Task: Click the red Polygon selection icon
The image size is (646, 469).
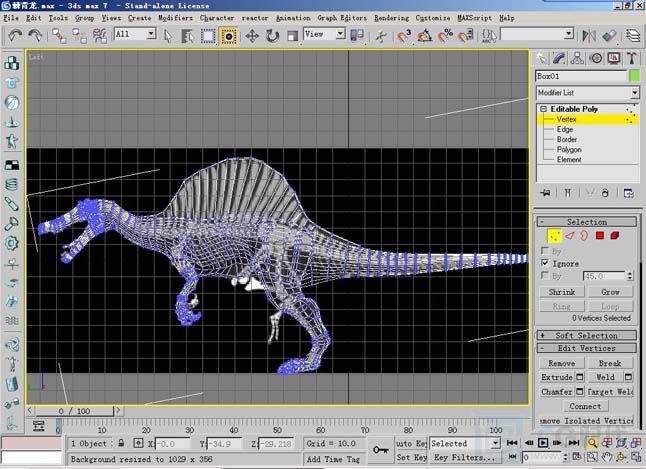Action: [600, 236]
